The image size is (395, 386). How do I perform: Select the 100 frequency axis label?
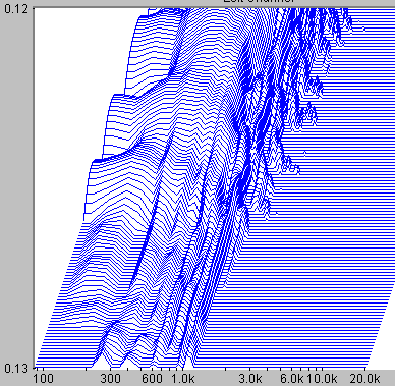pyautogui.click(x=44, y=379)
